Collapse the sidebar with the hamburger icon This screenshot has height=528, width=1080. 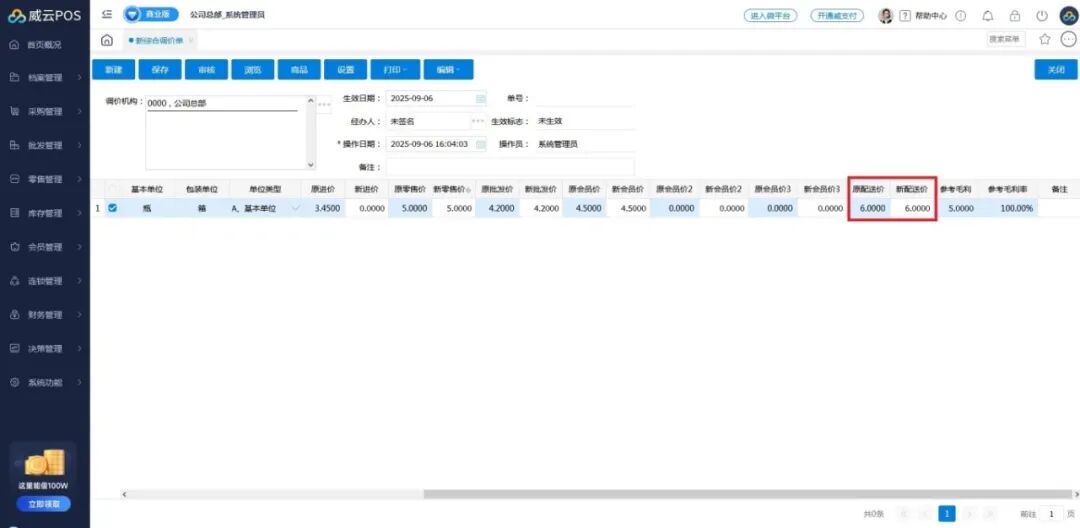[107, 15]
